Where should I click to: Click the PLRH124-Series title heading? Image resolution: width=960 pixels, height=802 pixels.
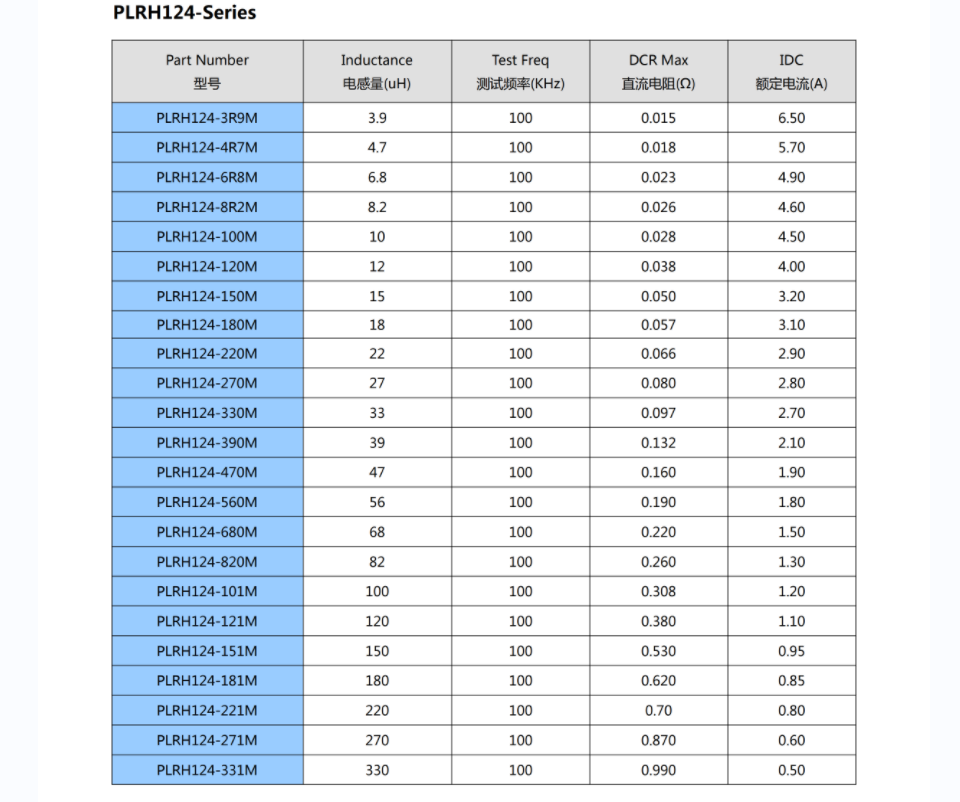click(185, 13)
